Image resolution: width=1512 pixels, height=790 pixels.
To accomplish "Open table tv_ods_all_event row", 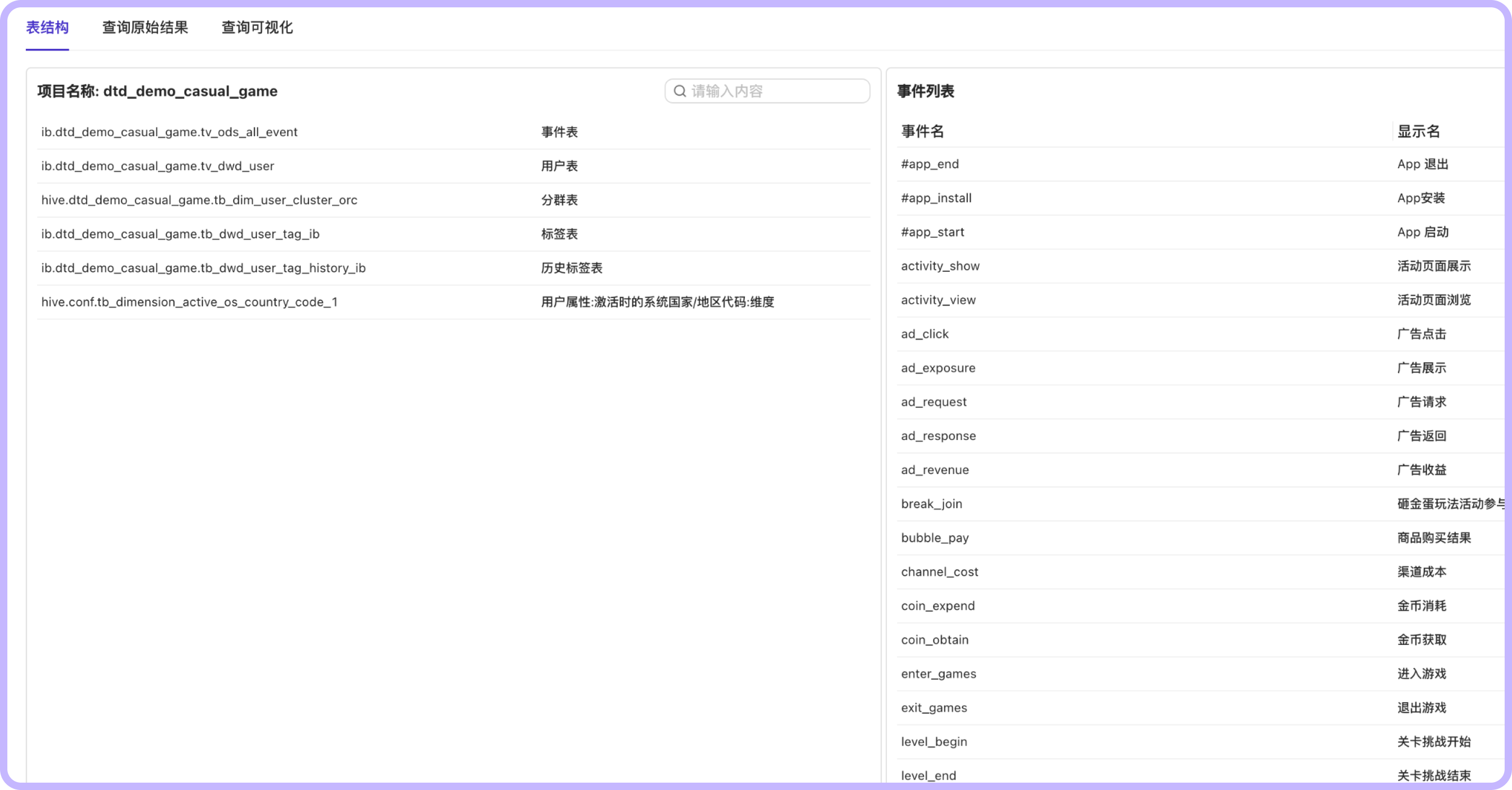I will (169, 132).
